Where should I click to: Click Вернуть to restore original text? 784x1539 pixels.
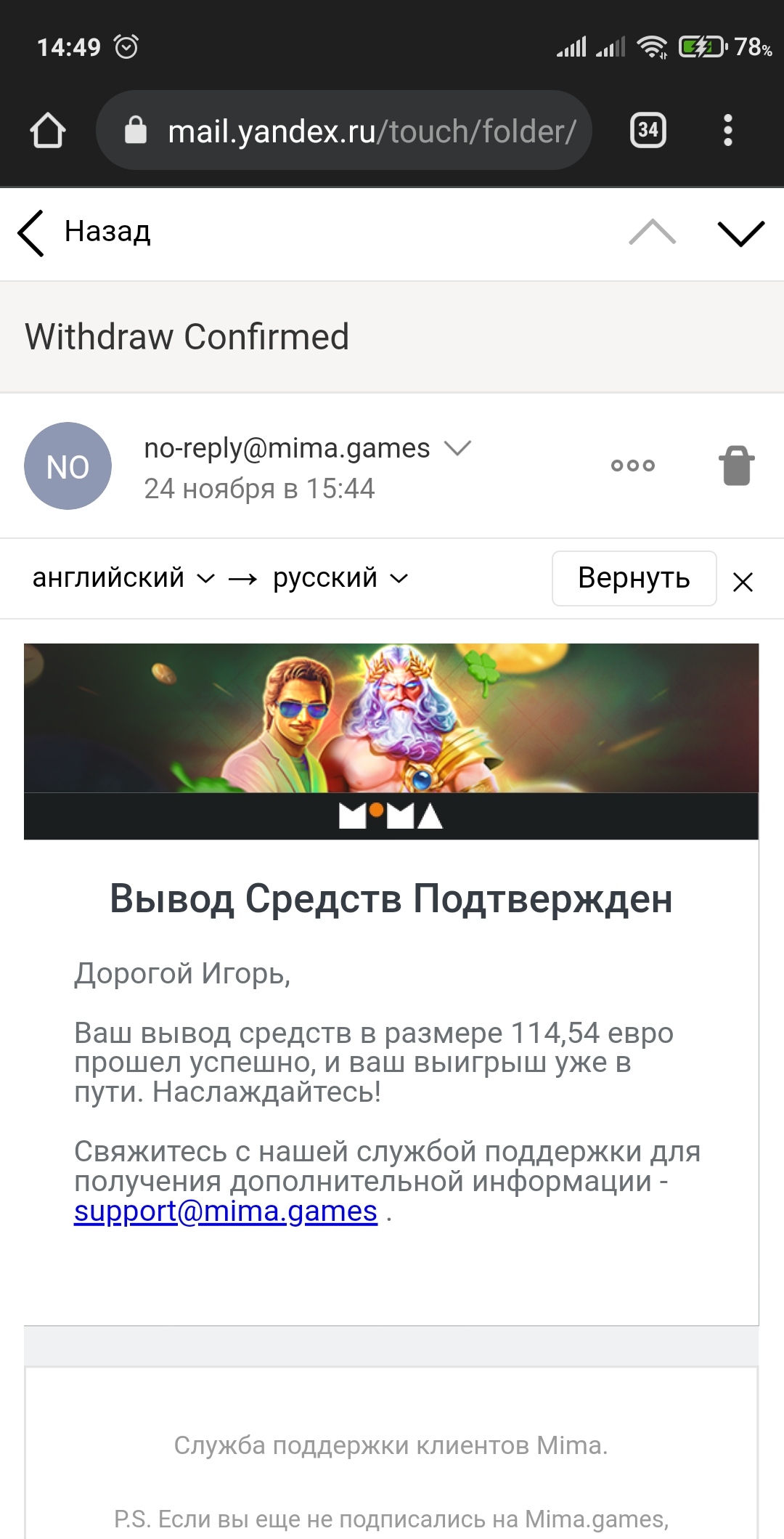click(634, 578)
